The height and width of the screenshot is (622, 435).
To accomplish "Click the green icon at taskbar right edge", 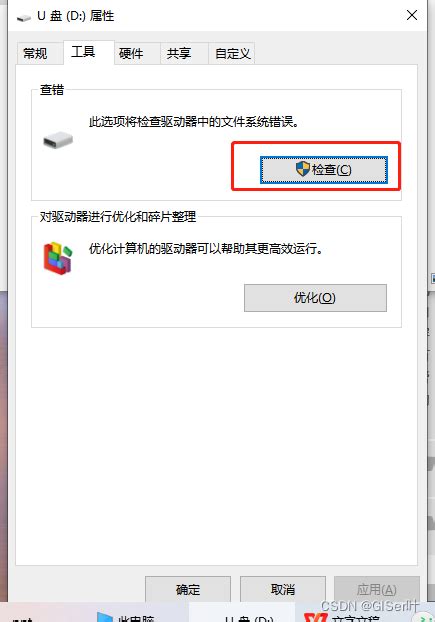I will tap(427, 618).
